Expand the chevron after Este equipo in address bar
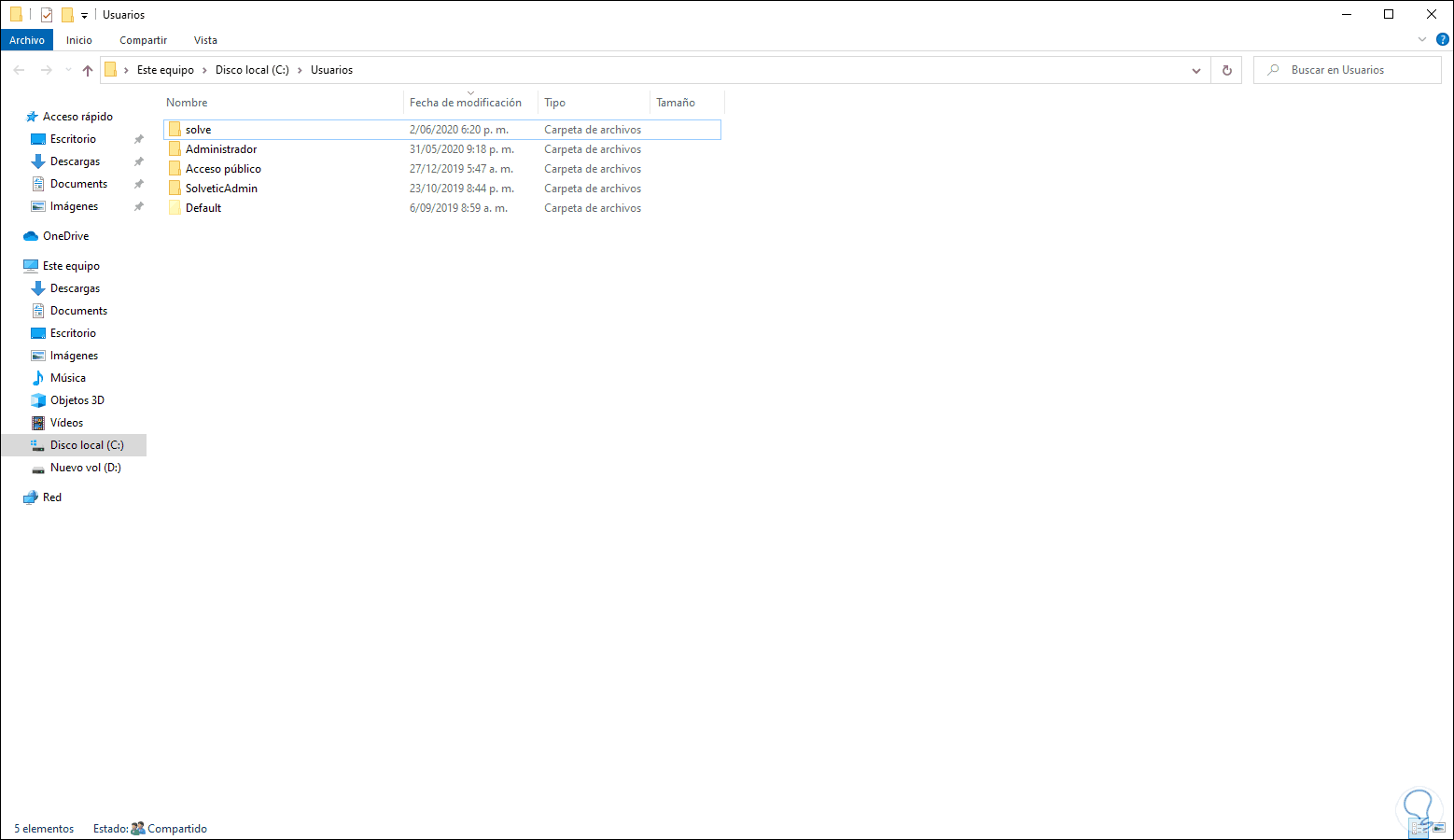The height and width of the screenshot is (840, 1454). pyautogui.click(x=205, y=70)
